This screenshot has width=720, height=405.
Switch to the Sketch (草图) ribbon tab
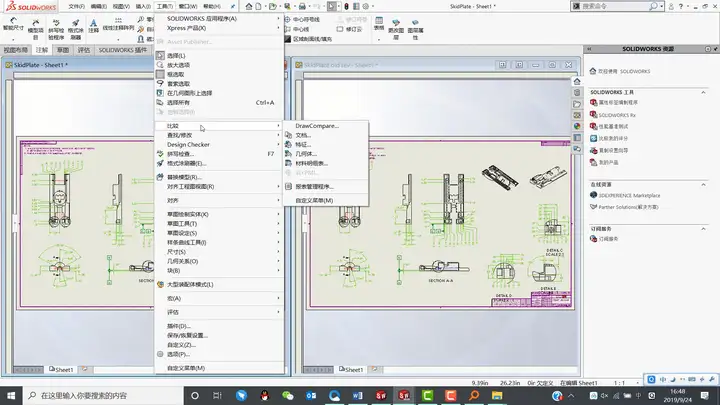tap(63, 50)
